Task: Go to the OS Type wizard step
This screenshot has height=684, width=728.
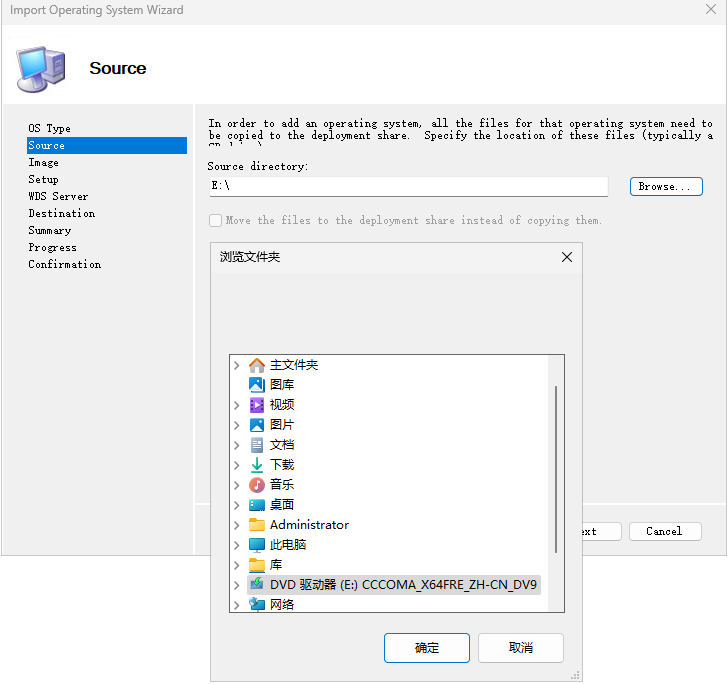Action: point(49,128)
